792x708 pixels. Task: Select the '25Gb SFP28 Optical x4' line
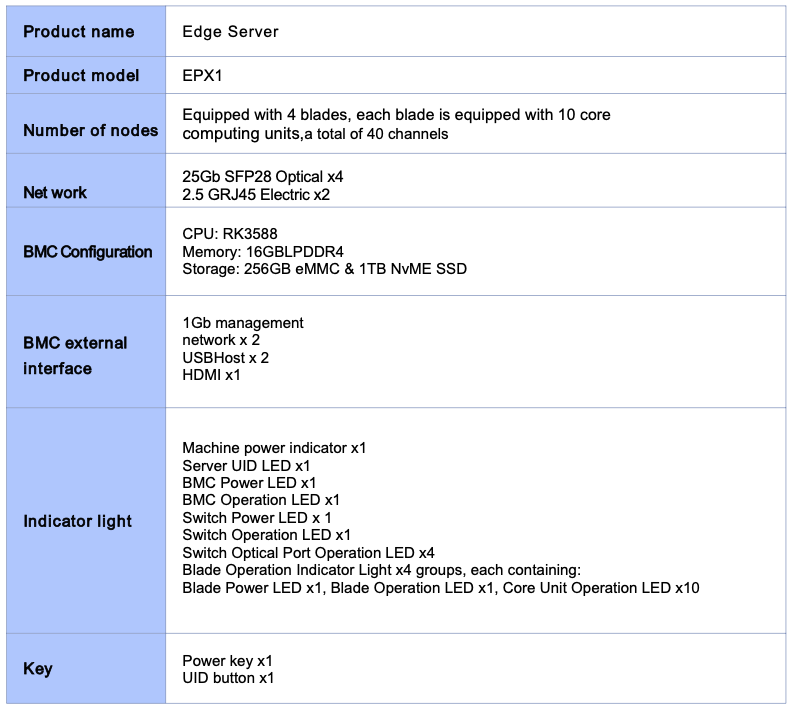(263, 176)
